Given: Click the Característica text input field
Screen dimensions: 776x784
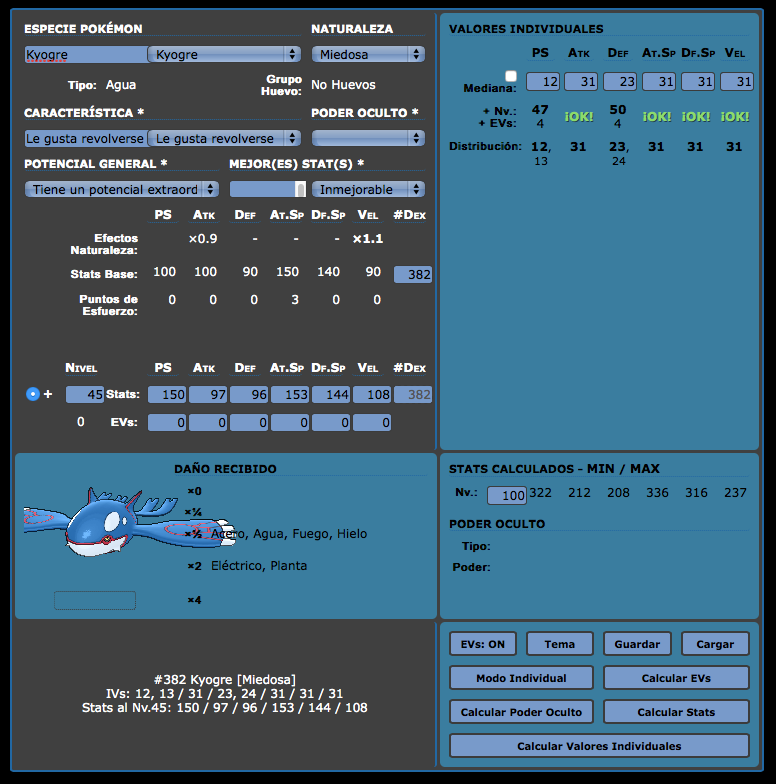Looking at the screenshot, I should pos(86,138).
